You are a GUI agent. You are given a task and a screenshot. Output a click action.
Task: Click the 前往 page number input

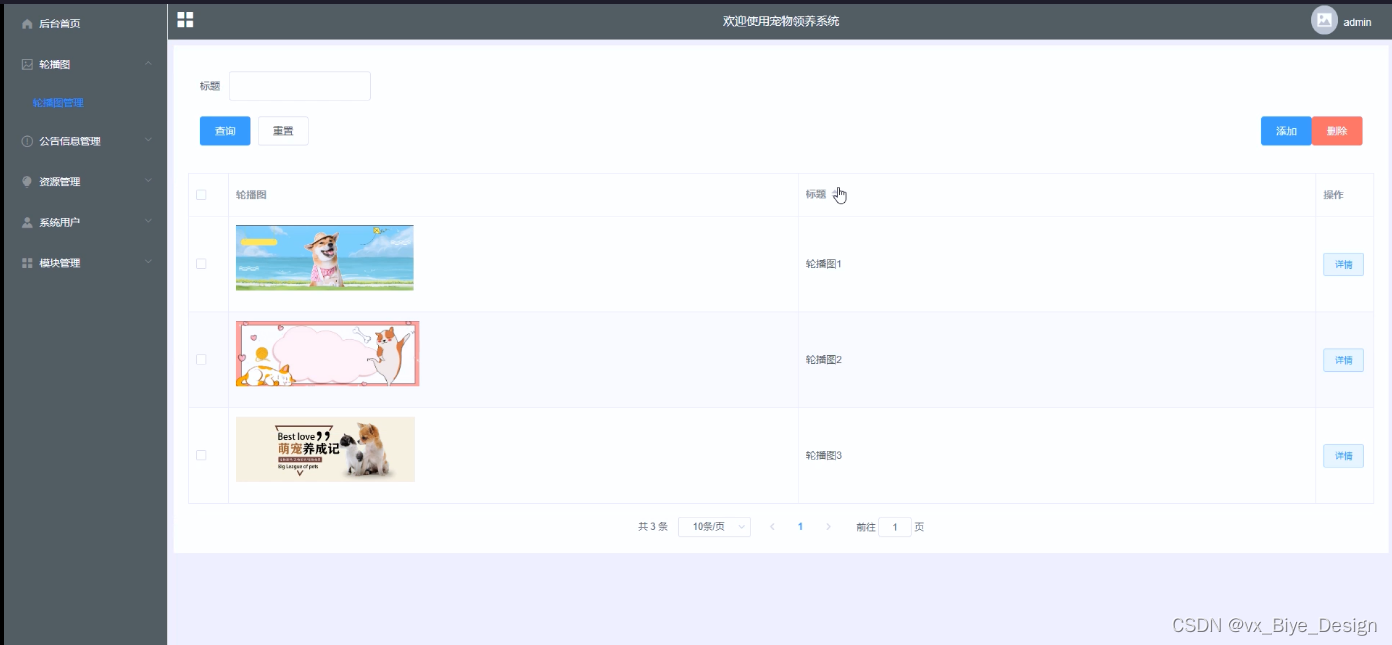895,527
